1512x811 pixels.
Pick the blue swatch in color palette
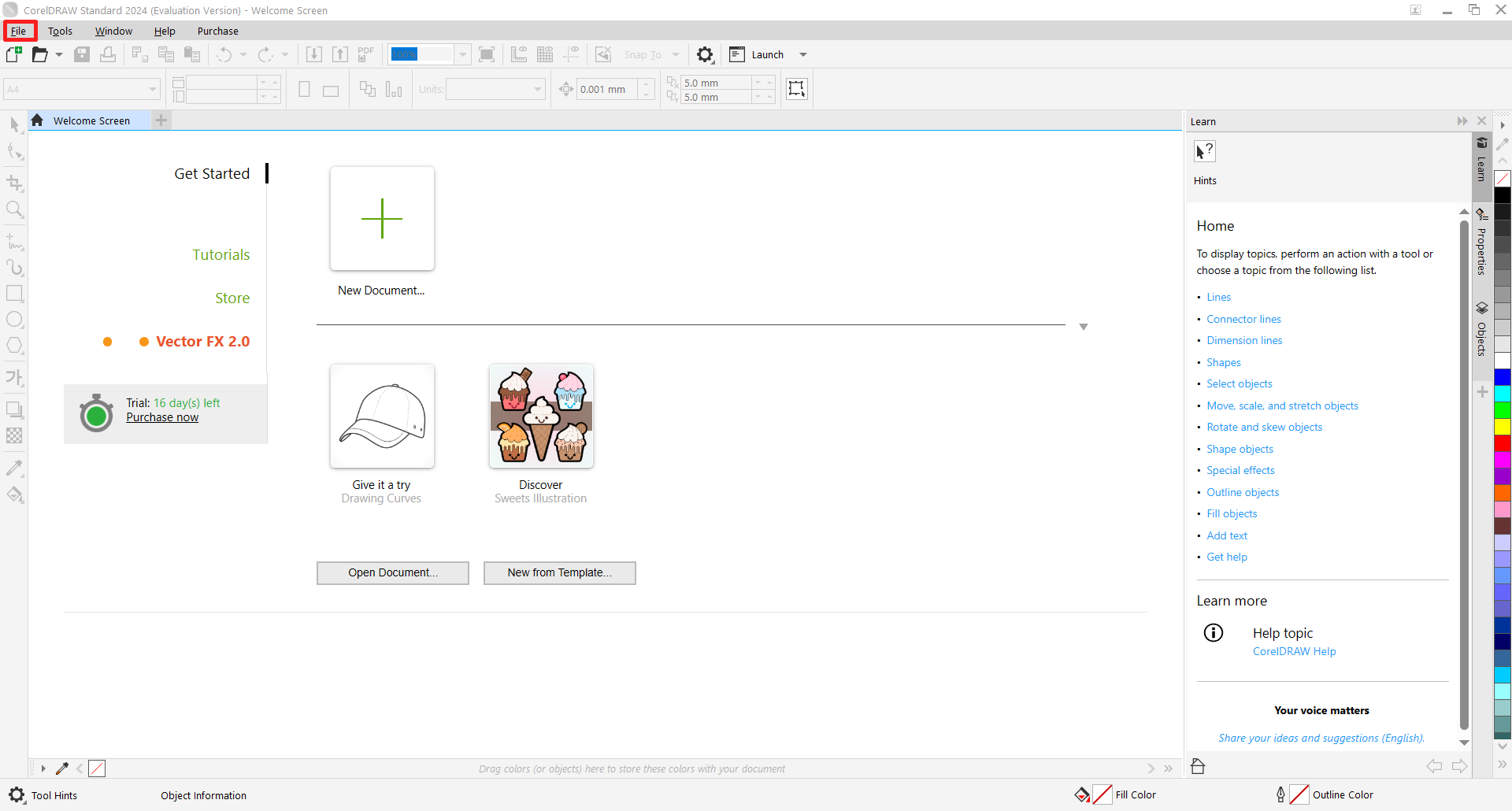(x=1503, y=378)
